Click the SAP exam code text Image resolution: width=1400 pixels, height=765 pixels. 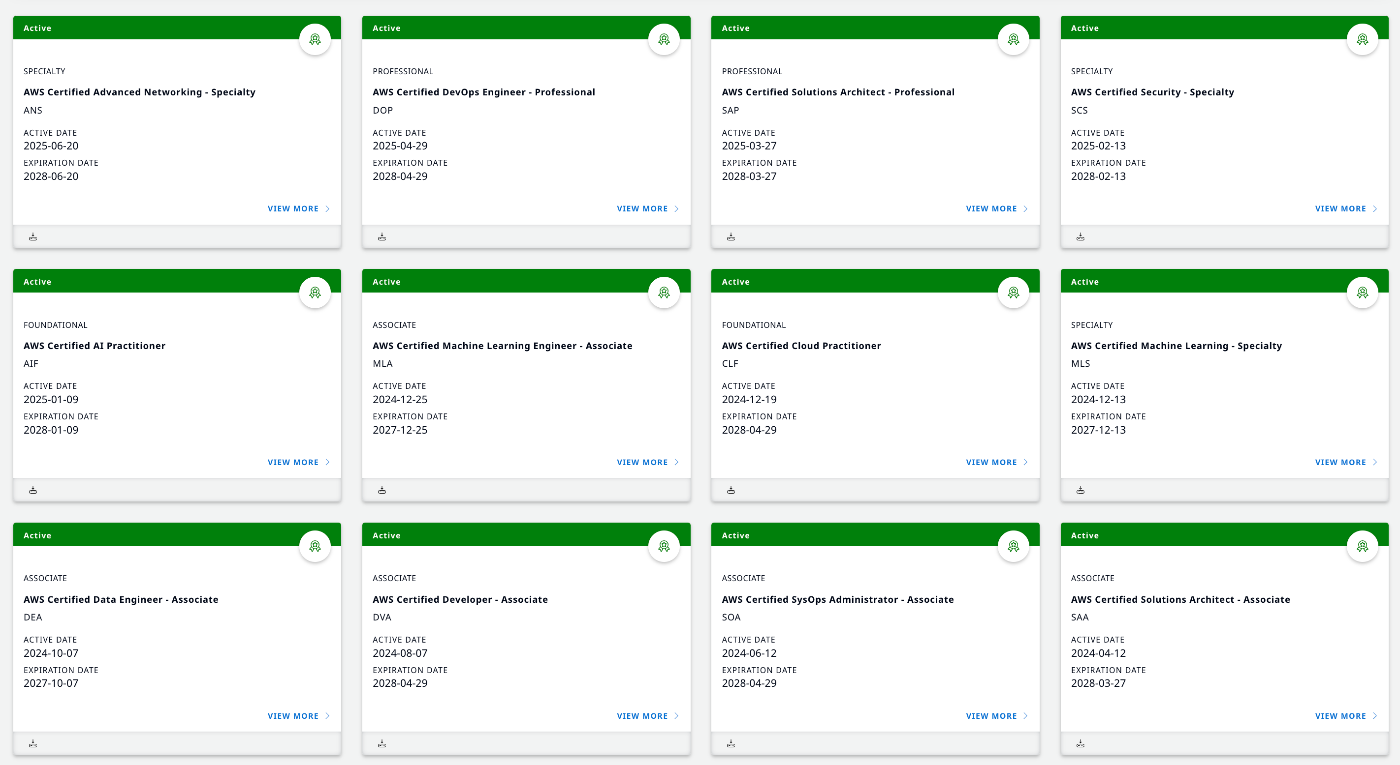[x=731, y=110]
